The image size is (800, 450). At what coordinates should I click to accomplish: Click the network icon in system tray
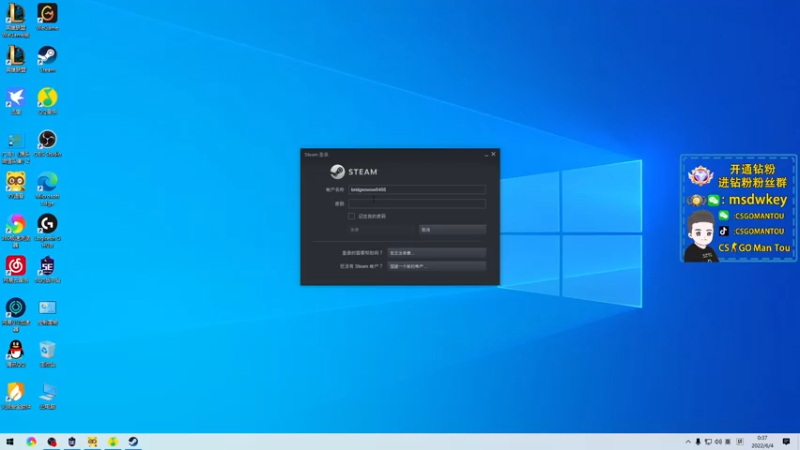click(708, 442)
